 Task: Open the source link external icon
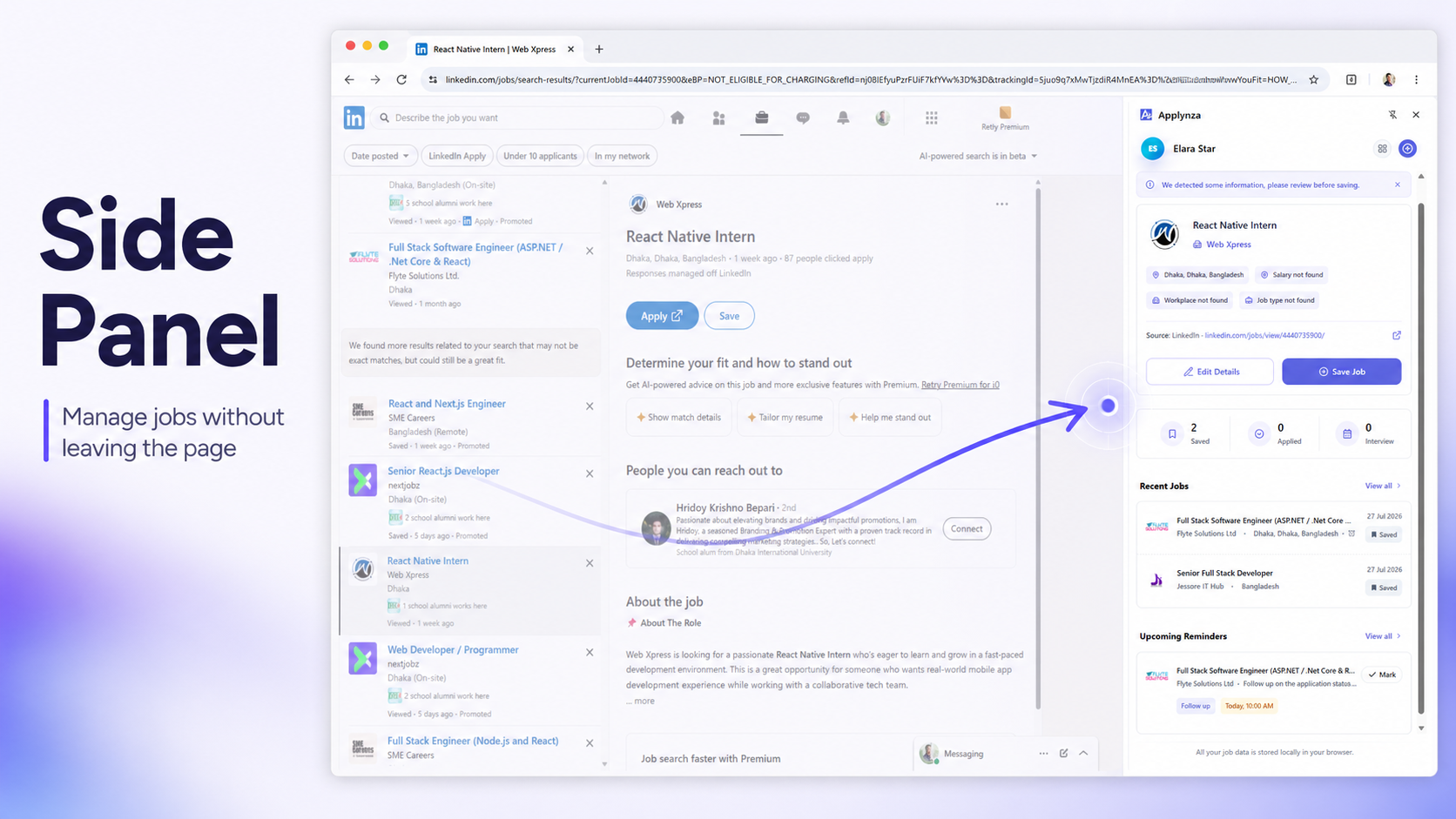tap(1397, 335)
